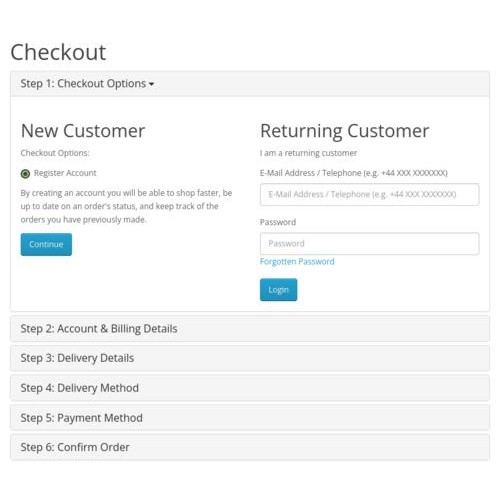Viewport: 500px width, 500px height.
Task: Click the Step 1: Checkout Options heading text
Action: pos(83,84)
